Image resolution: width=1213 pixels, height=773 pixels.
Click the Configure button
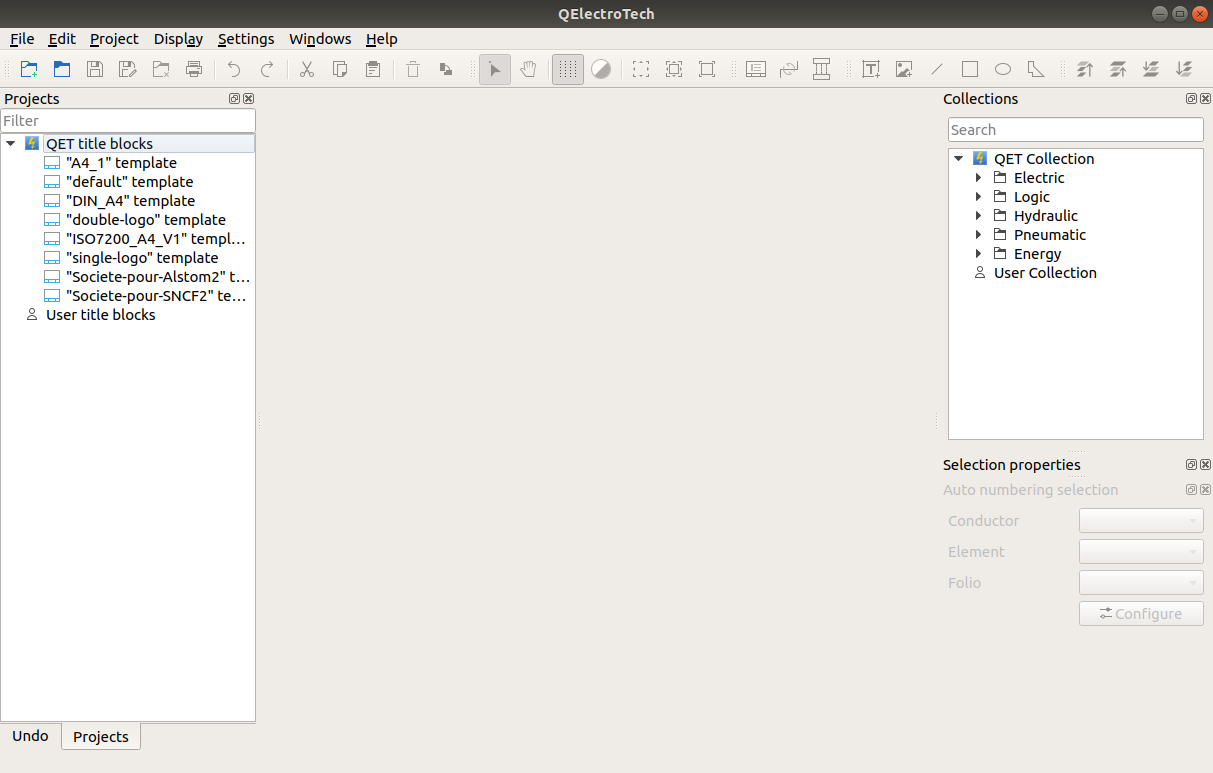pos(1141,614)
